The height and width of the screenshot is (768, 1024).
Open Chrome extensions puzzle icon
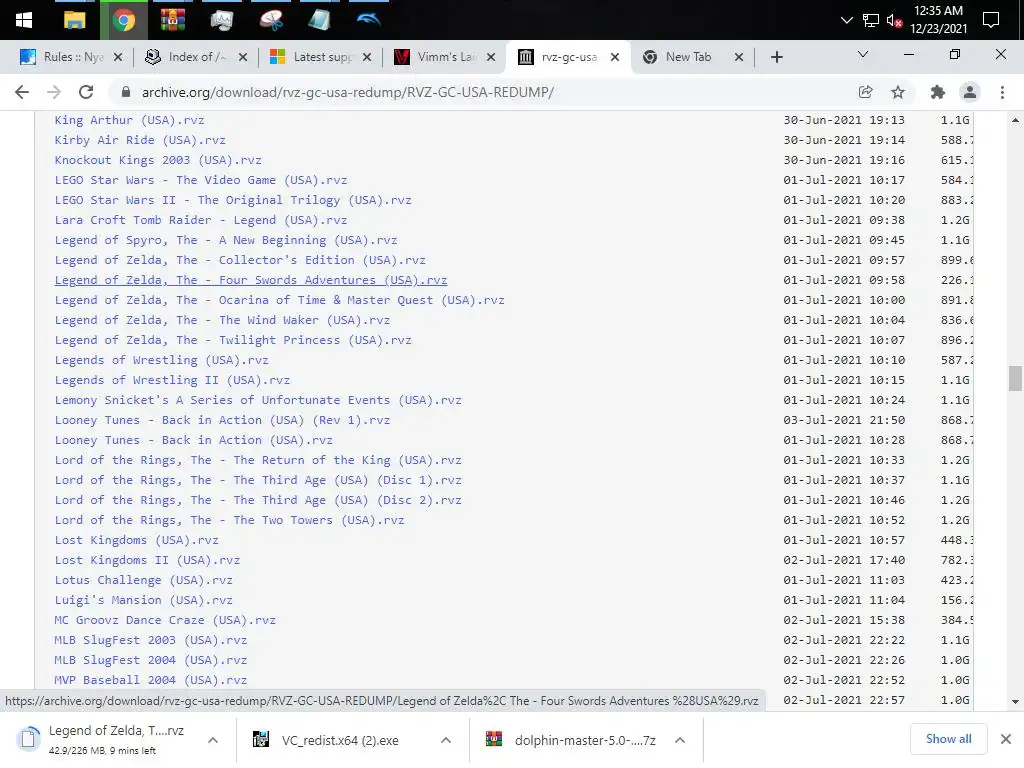click(x=937, y=92)
